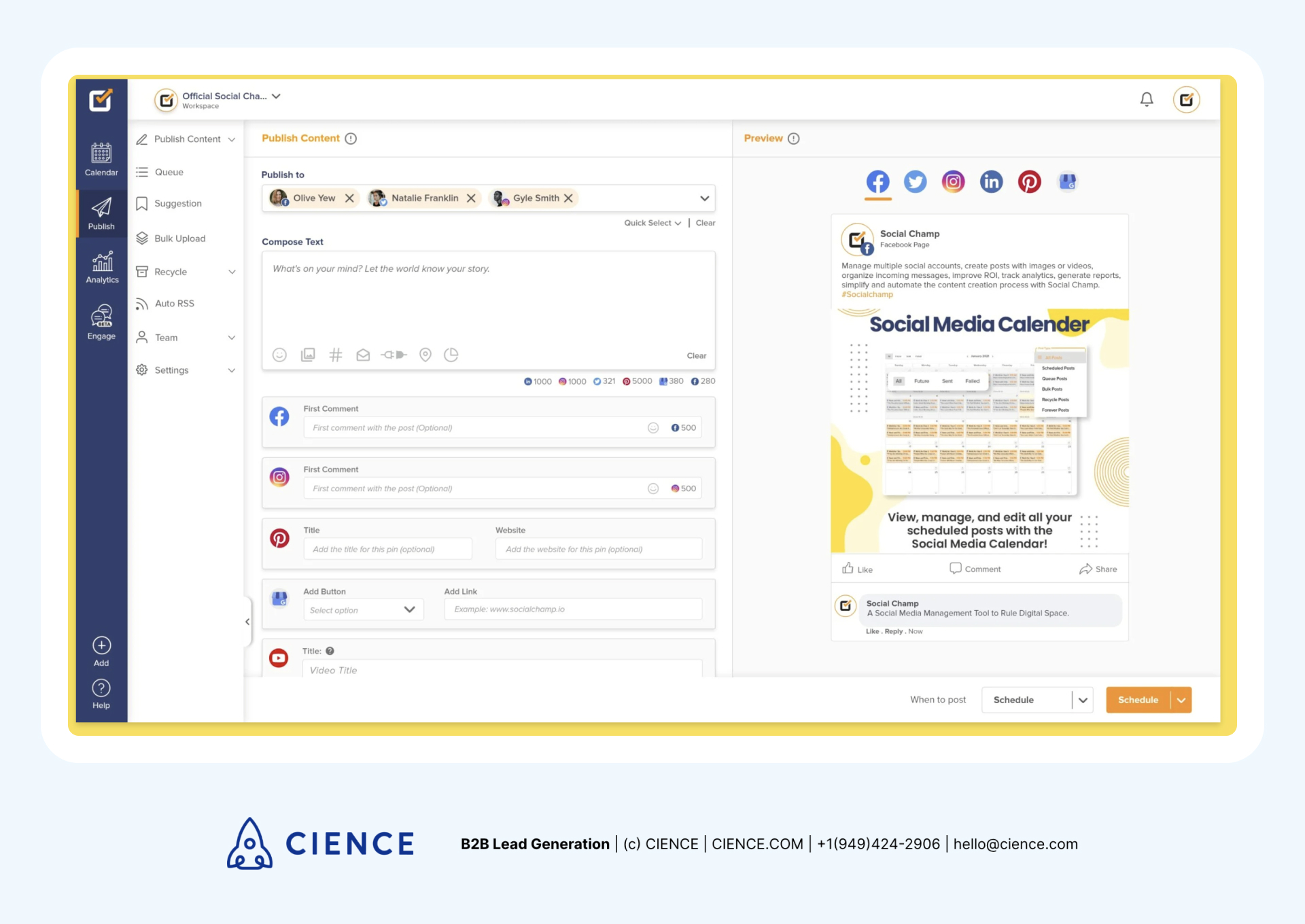Remove Natalie Franklin from Publish to

tap(471, 198)
